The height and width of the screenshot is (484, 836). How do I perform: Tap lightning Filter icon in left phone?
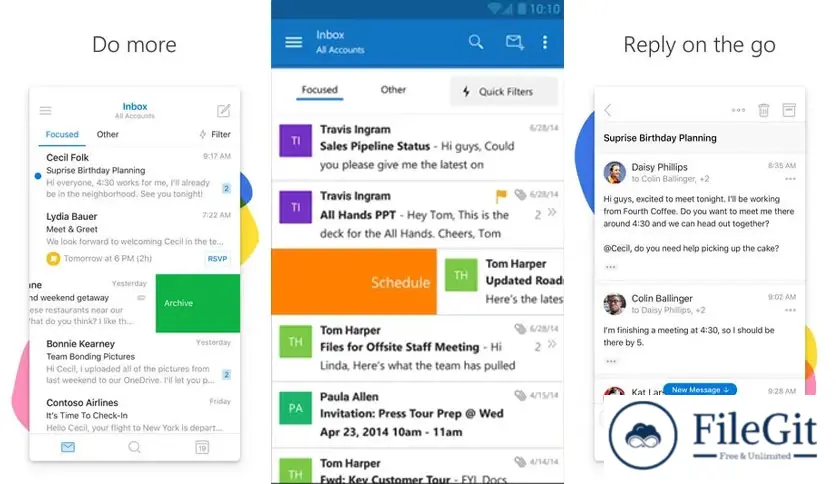203,134
